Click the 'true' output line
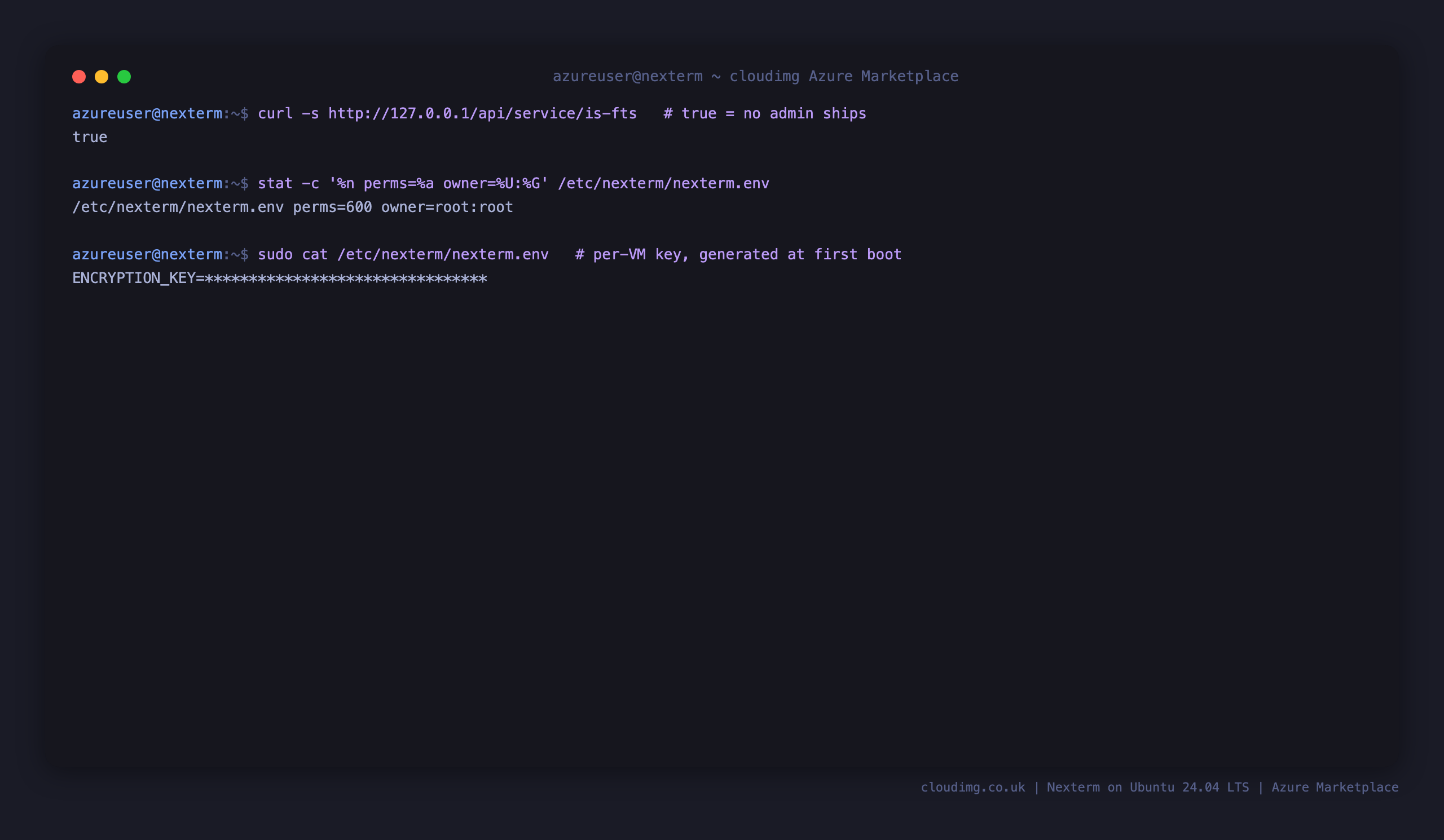 (x=90, y=138)
